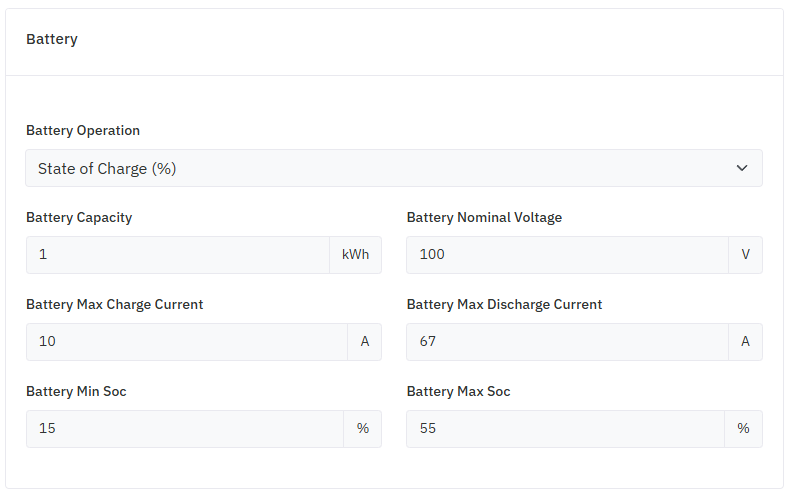Click the Battery section header title
Image resolution: width=804 pixels, height=500 pixels.
[x=52, y=40]
